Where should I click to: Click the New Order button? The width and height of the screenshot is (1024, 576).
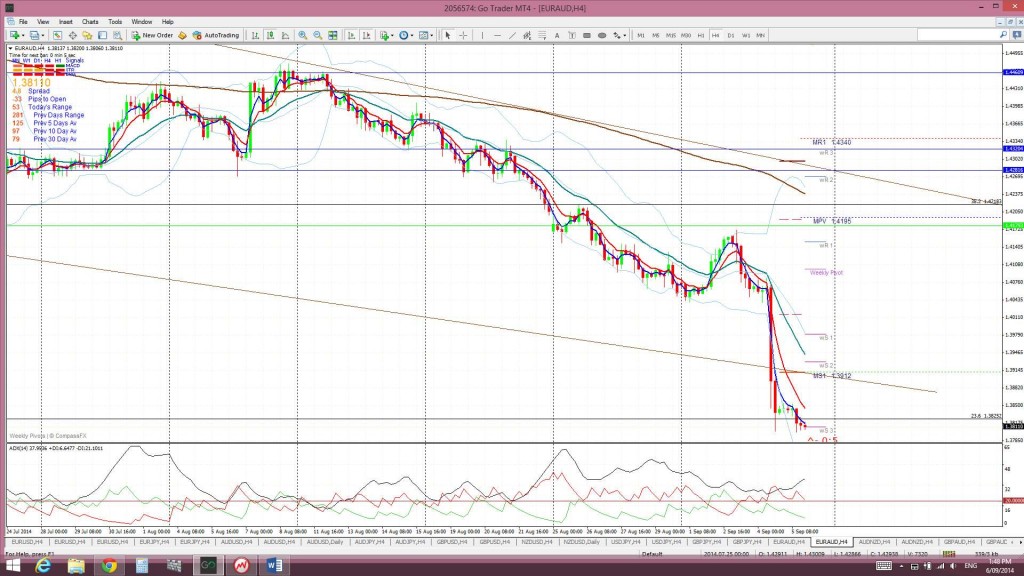click(154, 35)
